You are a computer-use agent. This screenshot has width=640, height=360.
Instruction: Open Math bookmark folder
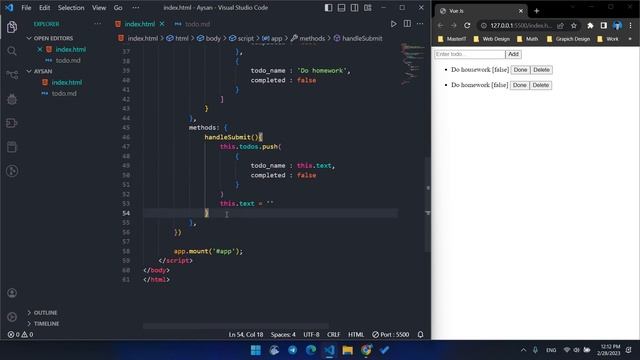coord(527,39)
